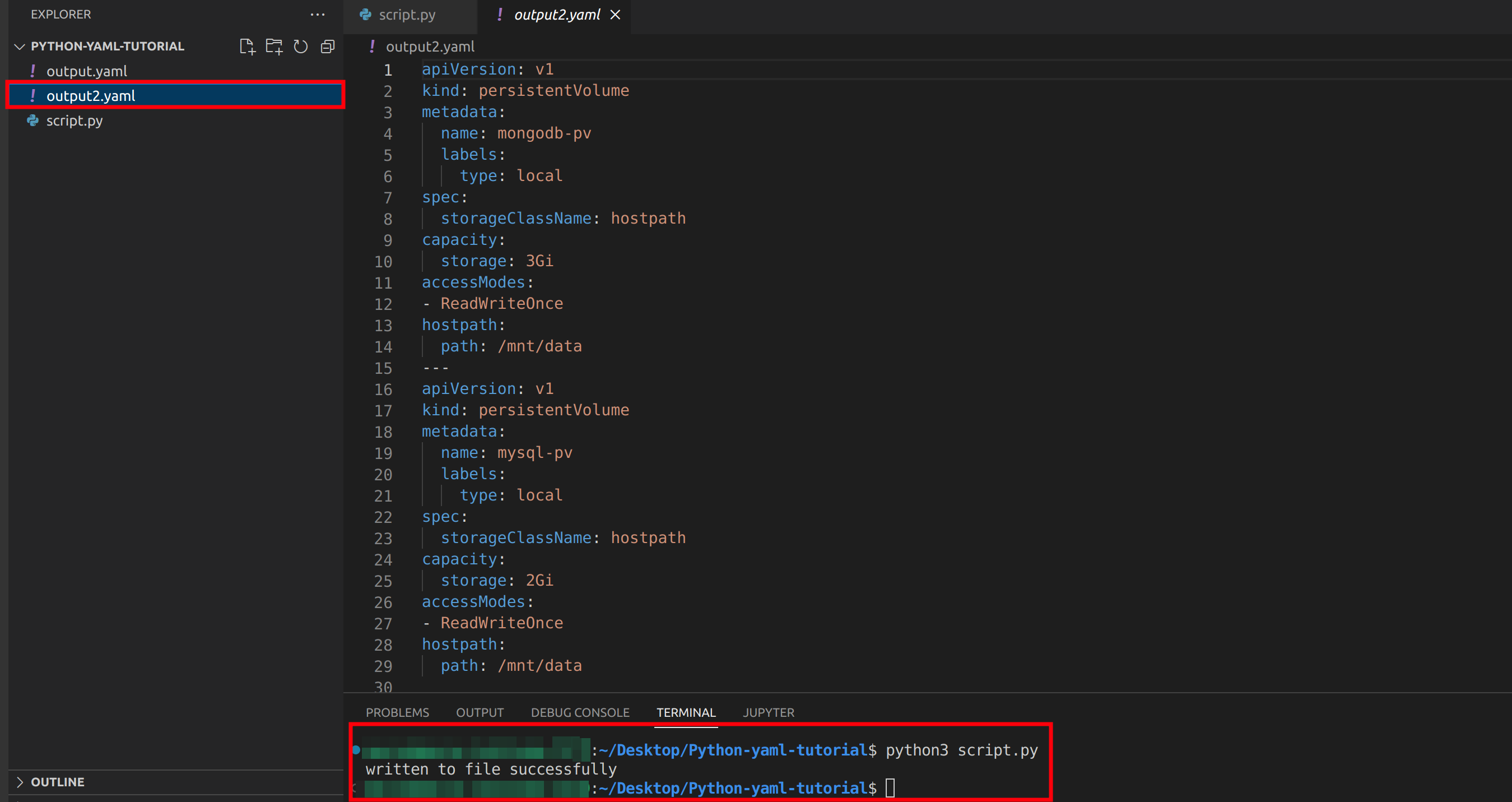
Task: Switch to the PROBLEMS panel
Action: 397,712
